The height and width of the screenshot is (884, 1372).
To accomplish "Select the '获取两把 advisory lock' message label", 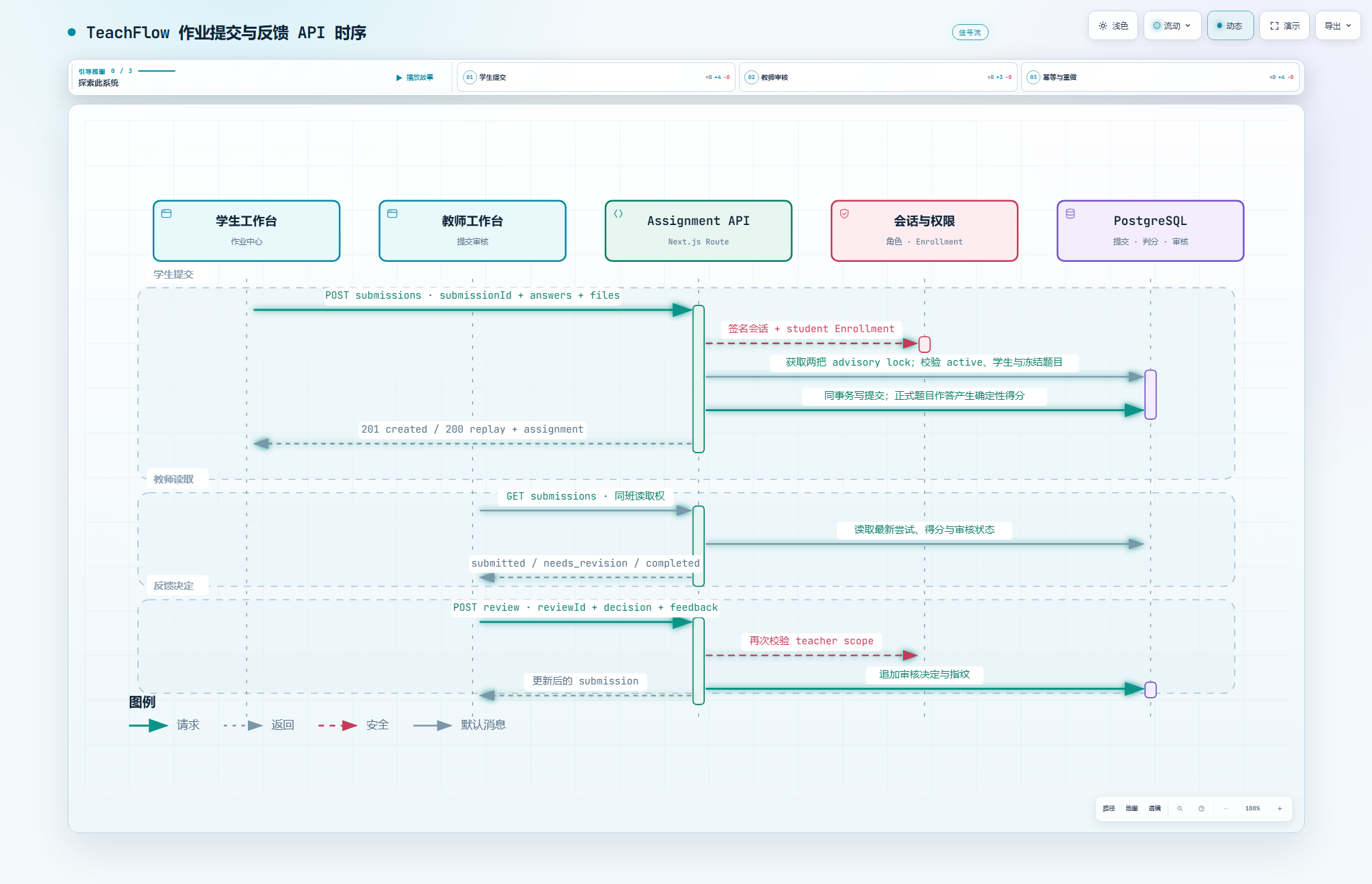I will coord(924,362).
